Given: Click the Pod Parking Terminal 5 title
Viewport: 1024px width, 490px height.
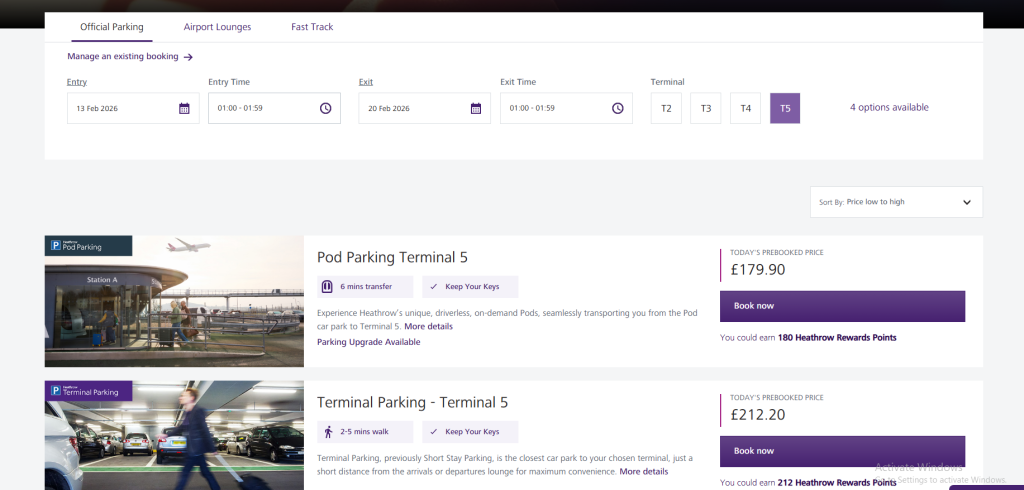Looking at the screenshot, I should point(392,257).
